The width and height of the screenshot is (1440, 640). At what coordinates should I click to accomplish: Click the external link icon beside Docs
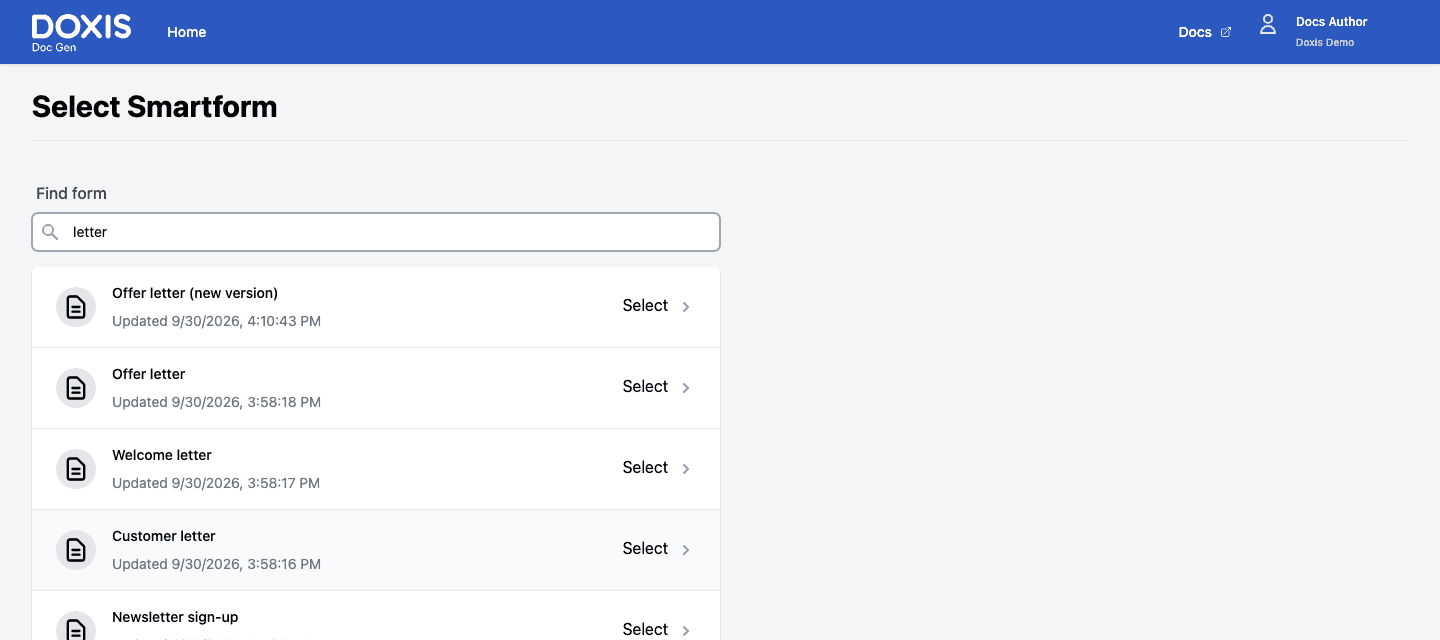click(1226, 32)
